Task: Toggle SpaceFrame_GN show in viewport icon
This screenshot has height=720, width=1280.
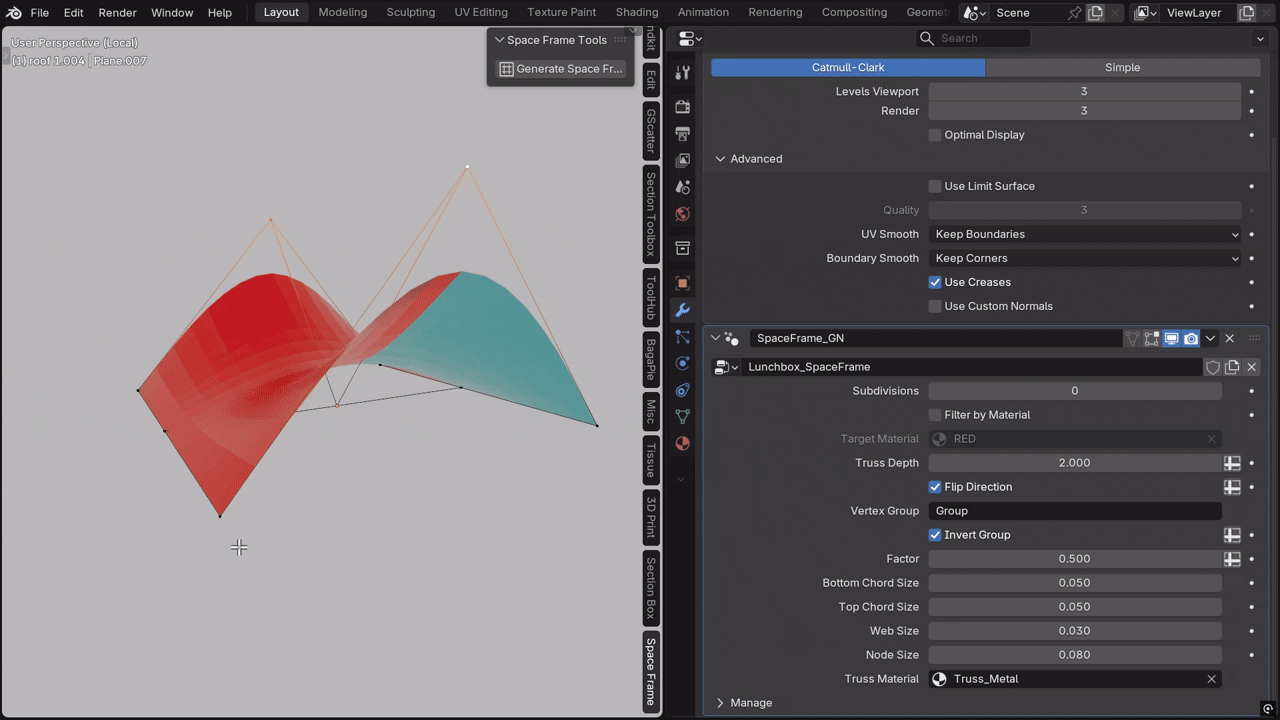Action: (x=1171, y=338)
